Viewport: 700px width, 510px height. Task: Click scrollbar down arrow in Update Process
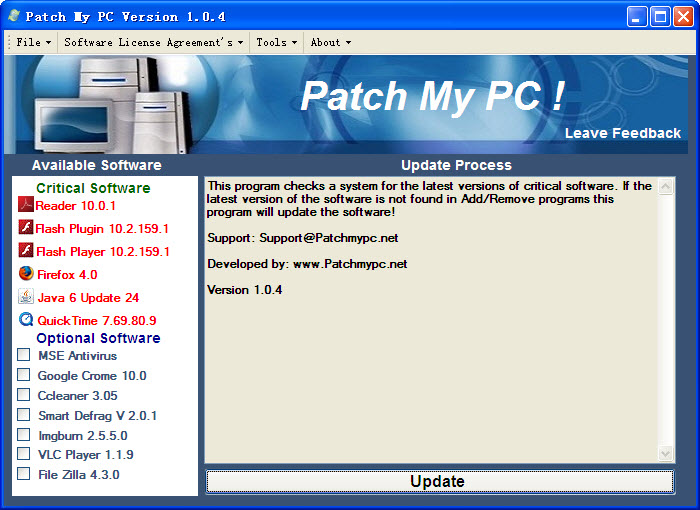[665, 454]
